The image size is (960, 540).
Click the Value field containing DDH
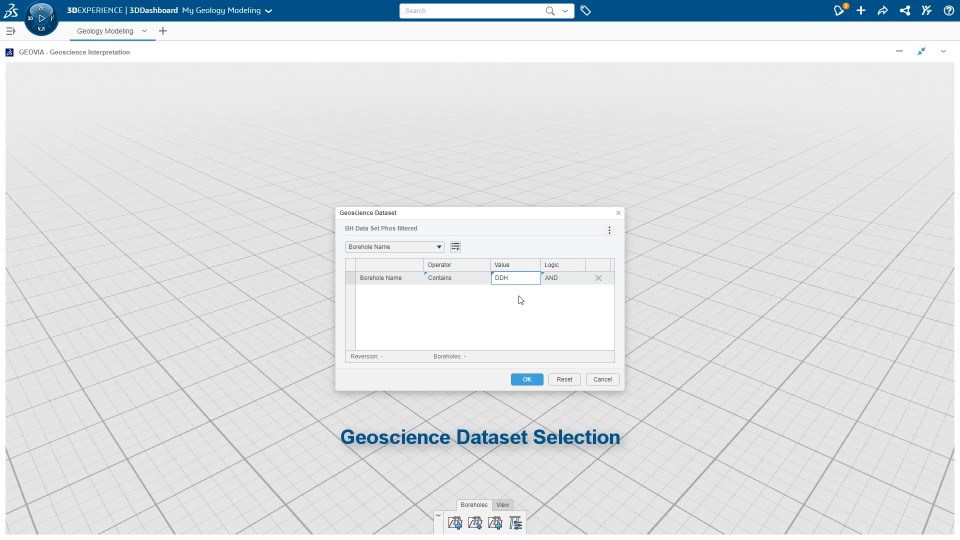pos(516,278)
